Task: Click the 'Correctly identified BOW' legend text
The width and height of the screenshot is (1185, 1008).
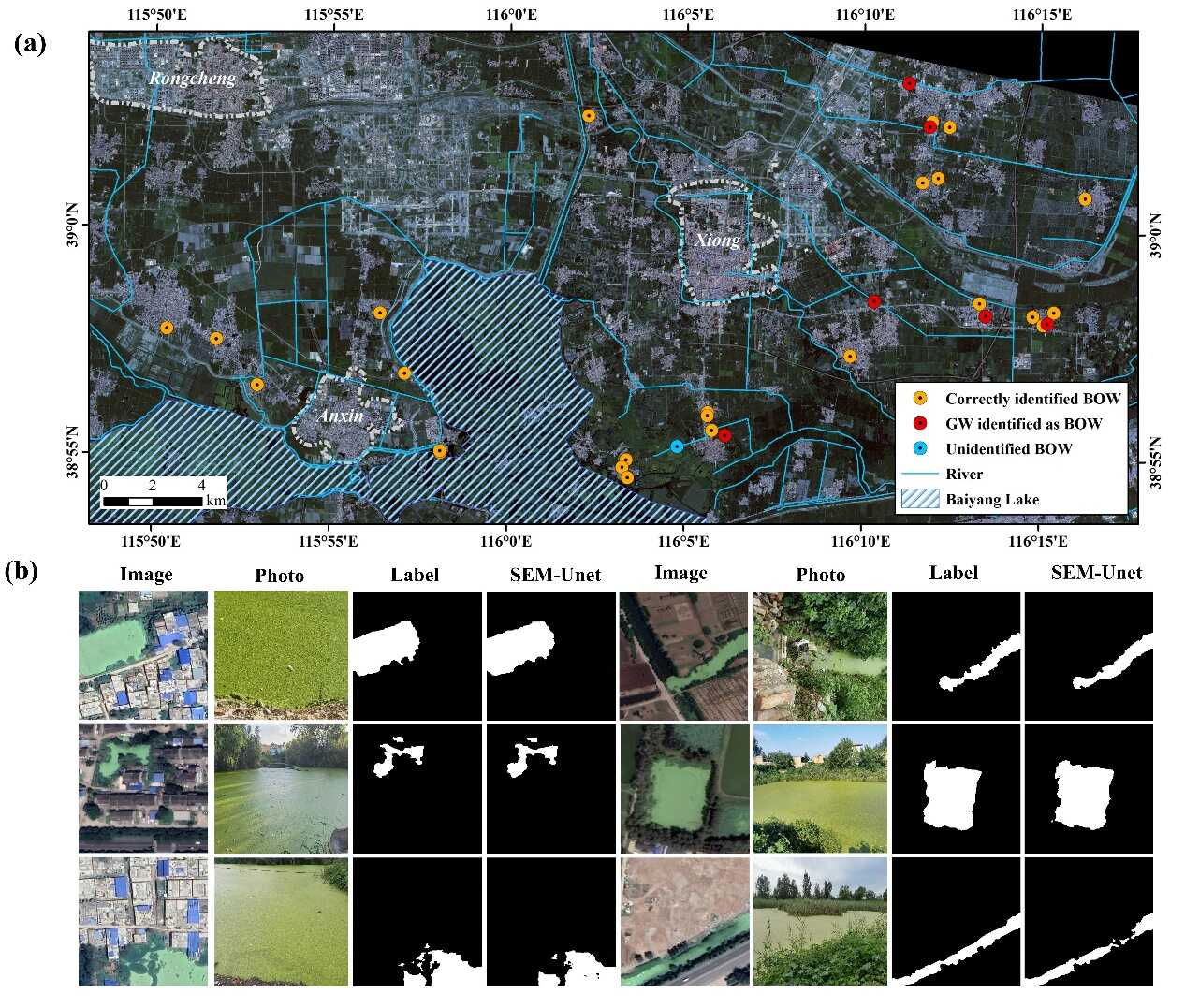Action: tap(1032, 399)
